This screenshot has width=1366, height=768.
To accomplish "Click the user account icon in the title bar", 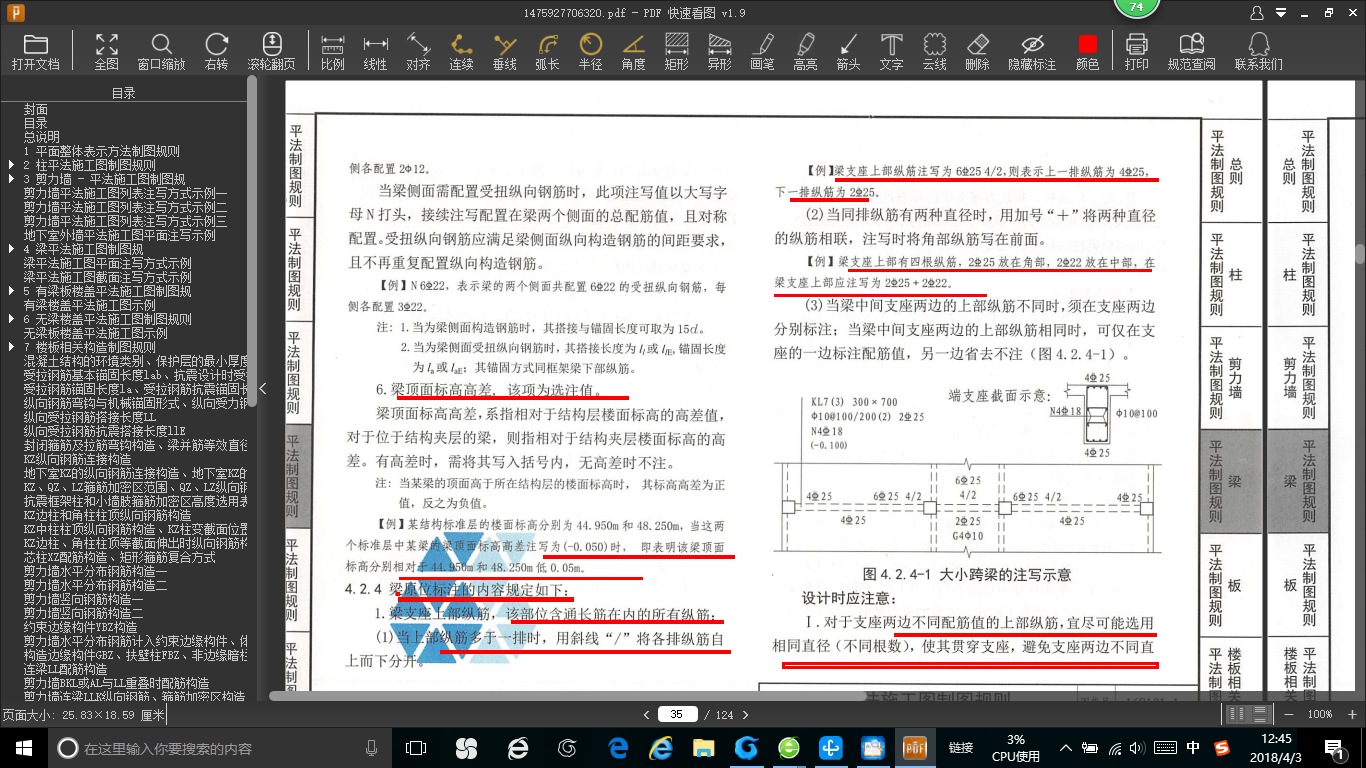I will click(x=1257, y=13).
